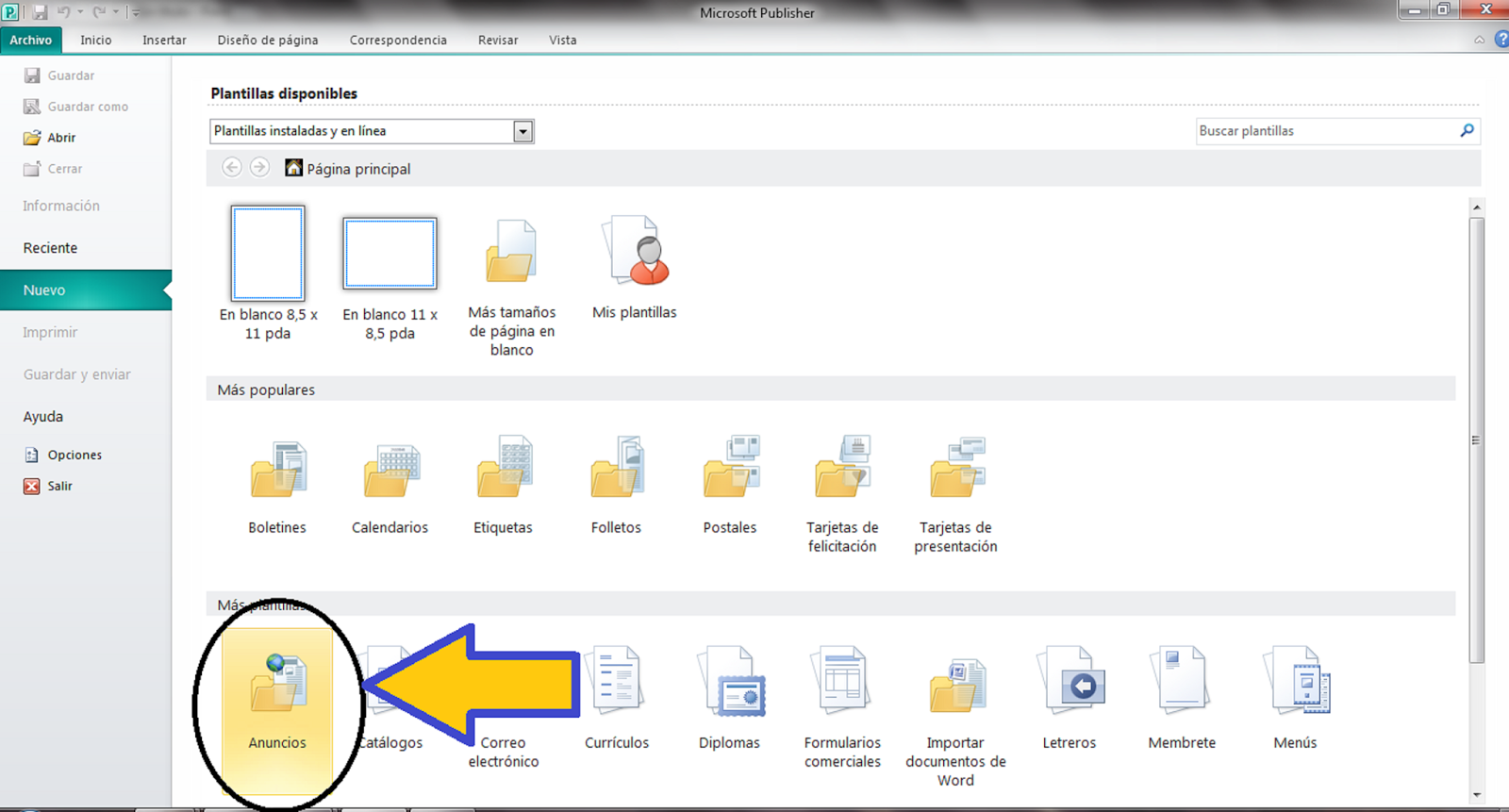Open the Calendarios template folder

390,486
